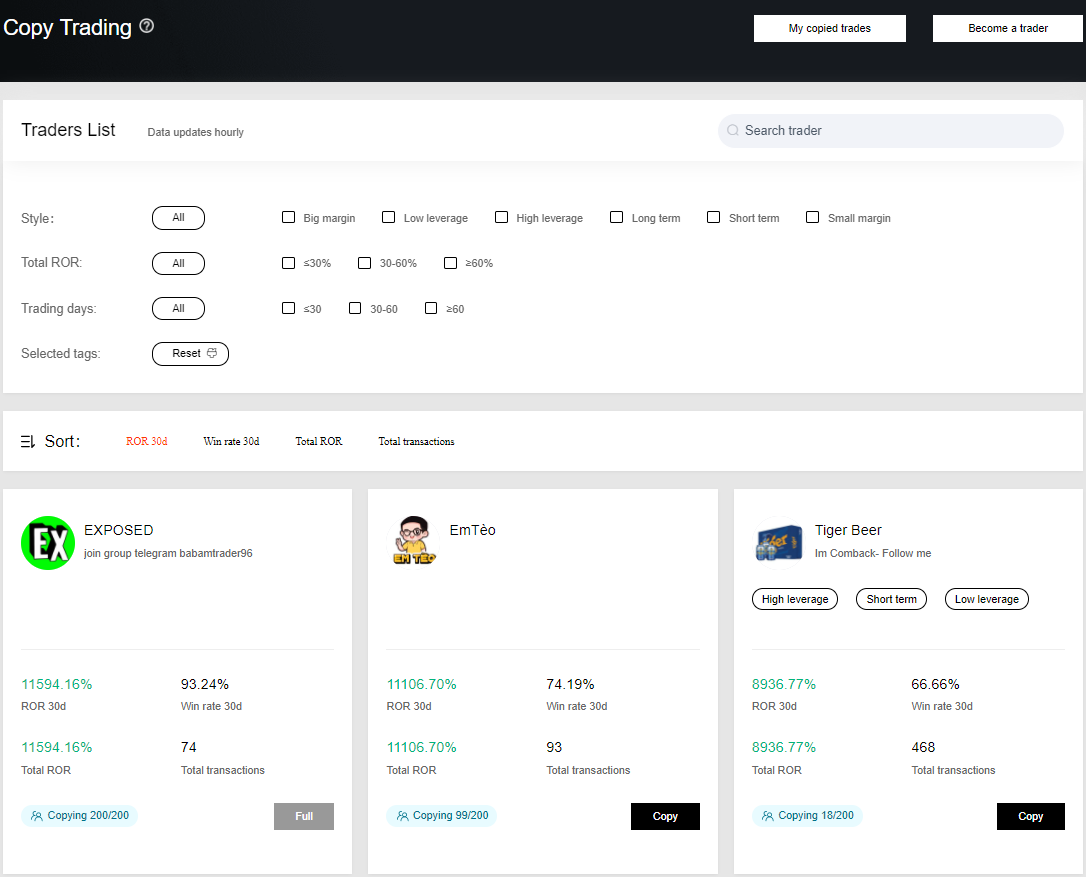
Task: Click the magnifier icon in search field
Action: pyautogui.click(x=733, y=131)
